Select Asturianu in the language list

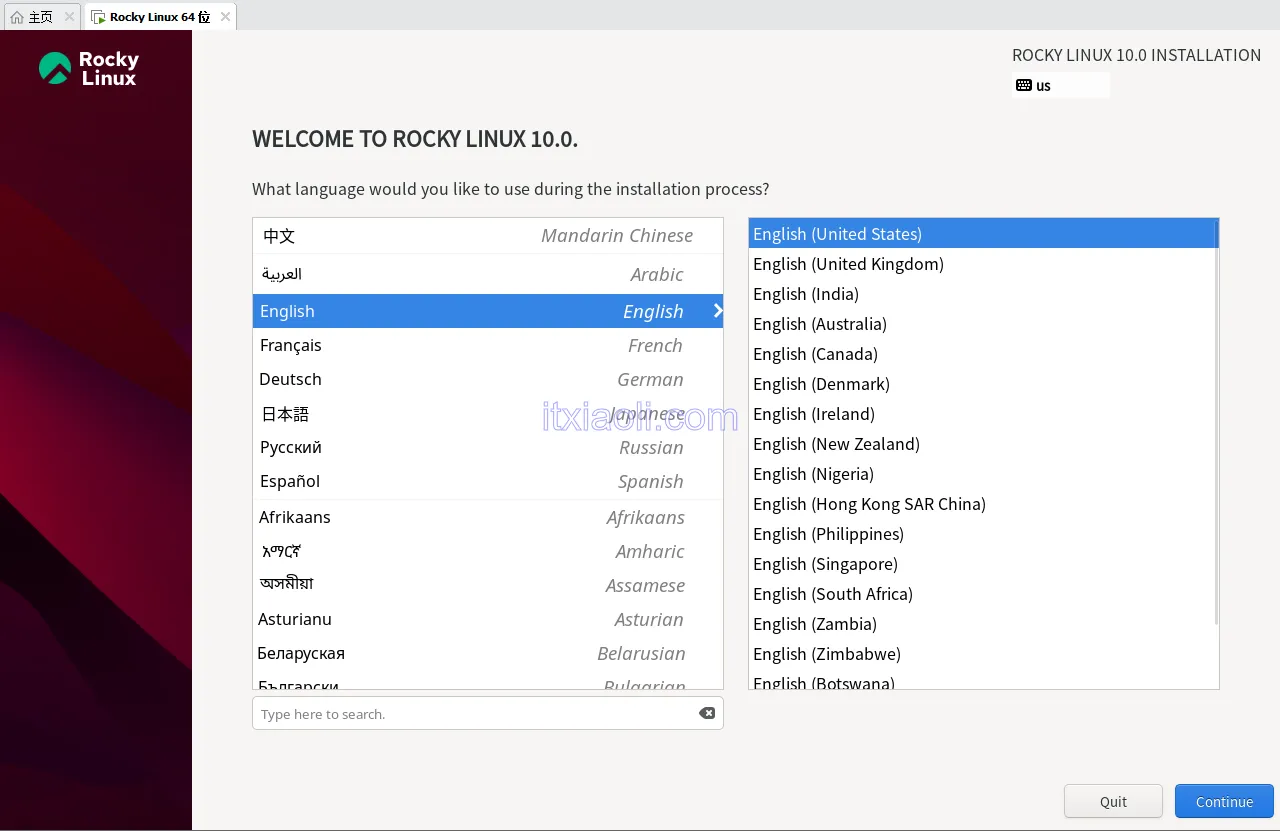click(488, 619)
